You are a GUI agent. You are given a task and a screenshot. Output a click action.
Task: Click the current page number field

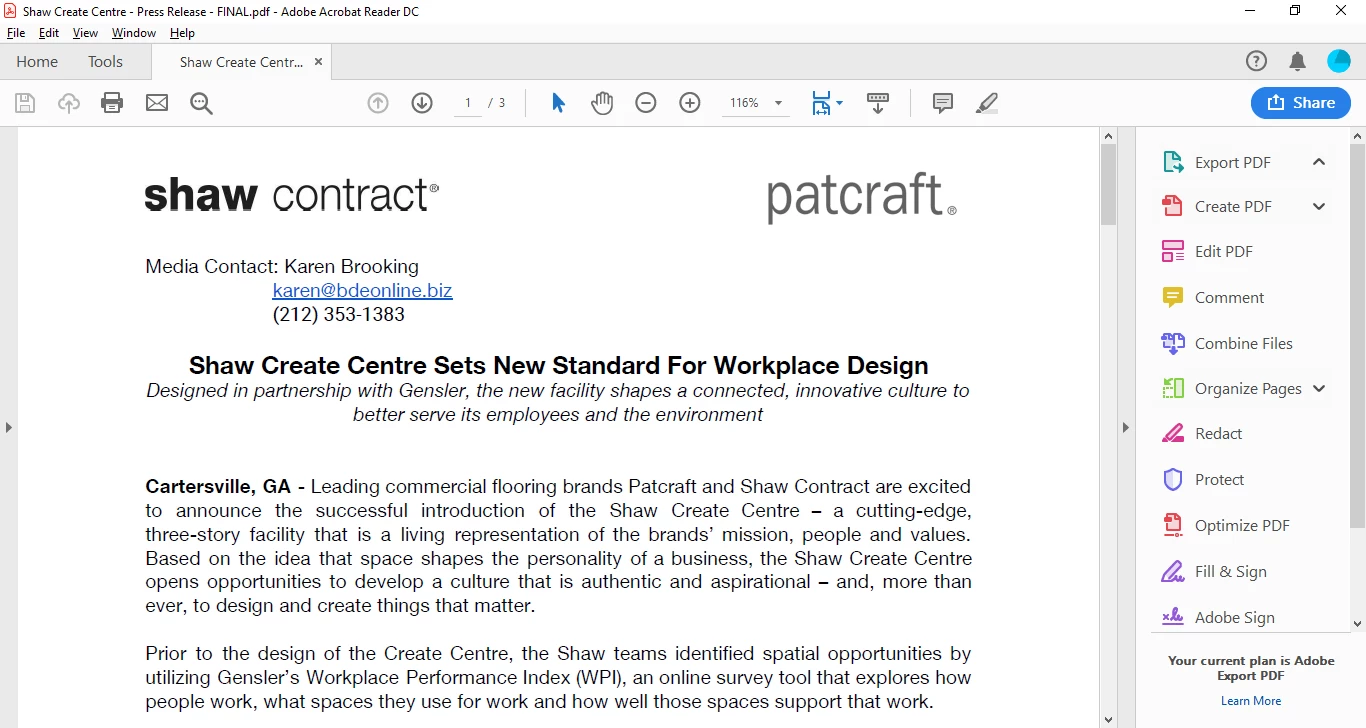coord(467,103)
